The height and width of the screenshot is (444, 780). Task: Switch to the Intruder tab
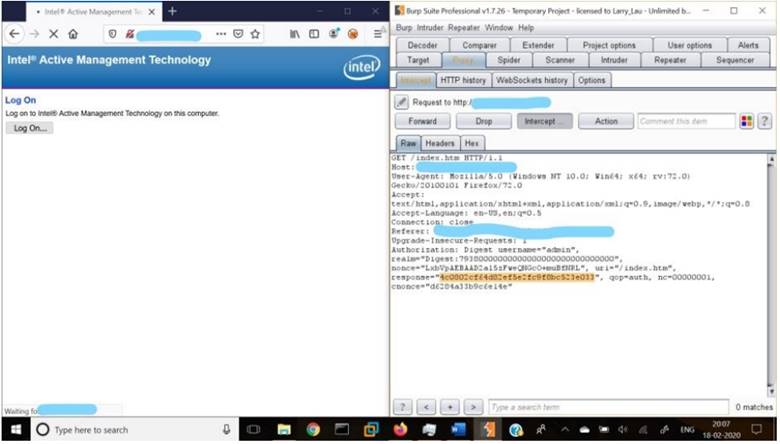point(614,60)
